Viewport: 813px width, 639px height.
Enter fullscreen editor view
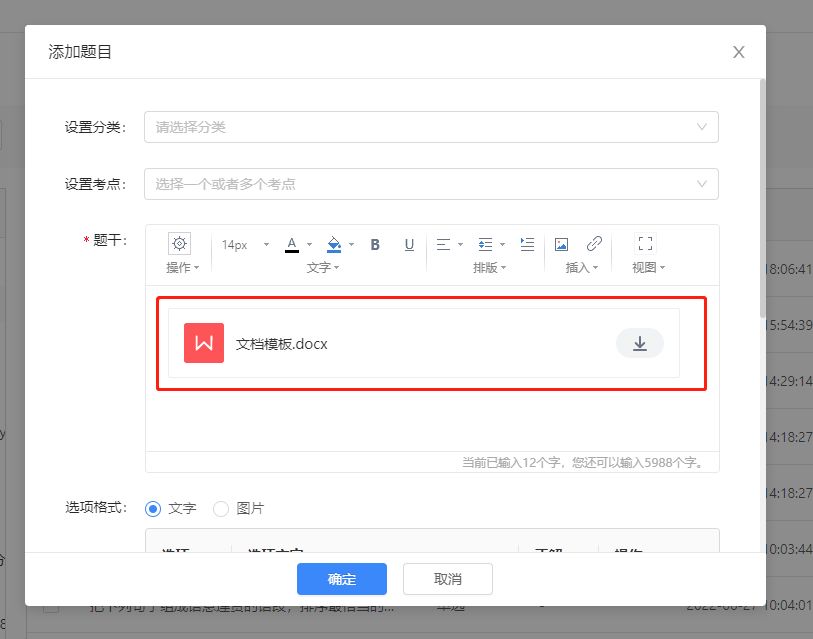[645, 244]
